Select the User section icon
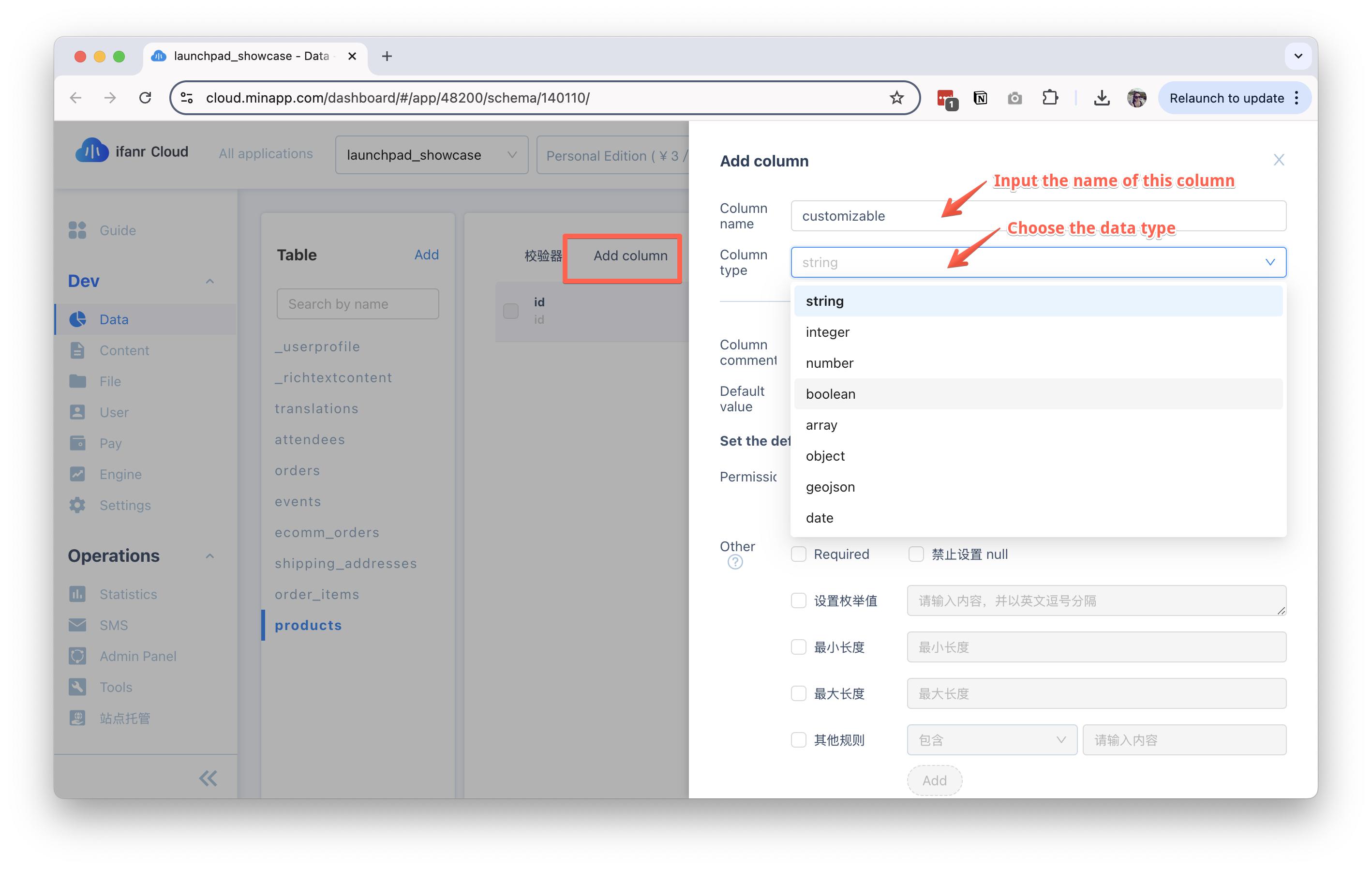The height and width of the screenshot is (870, 1372). (77, 412)
